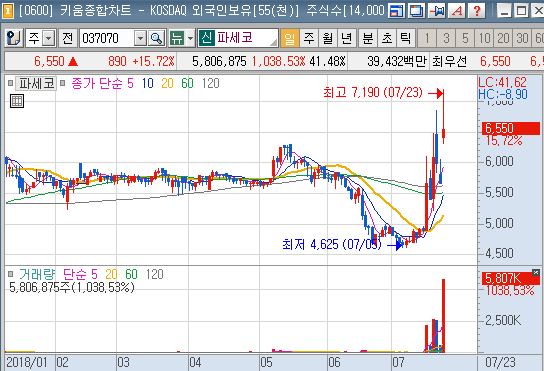The width and height of the screenshot is (544, 371).
Task: Click the 거래량 volume indicator label
Action: (37, 274)
